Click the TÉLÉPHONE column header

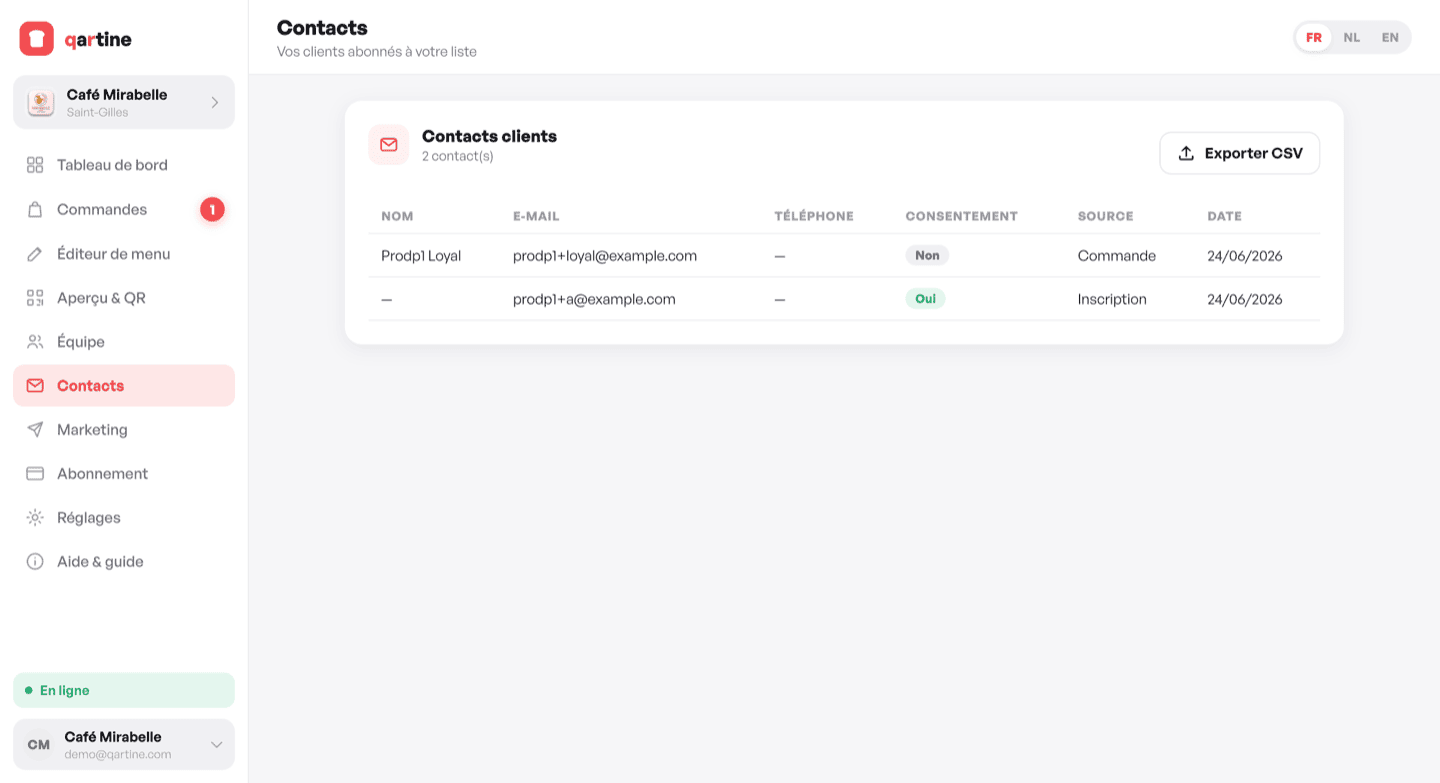click(x=814, y=216)
